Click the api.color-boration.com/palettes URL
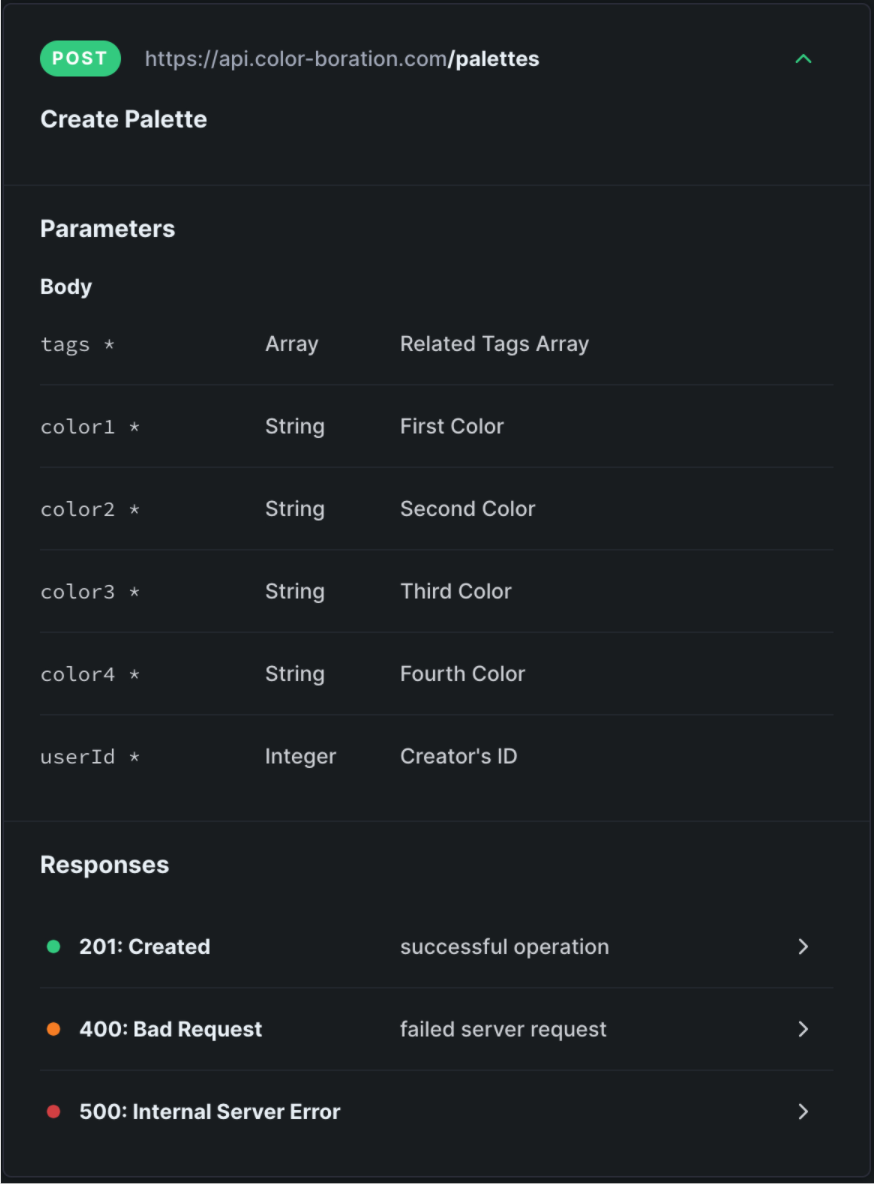Image resolution: width=874 pixels, height=1184 pixels. 342,59
